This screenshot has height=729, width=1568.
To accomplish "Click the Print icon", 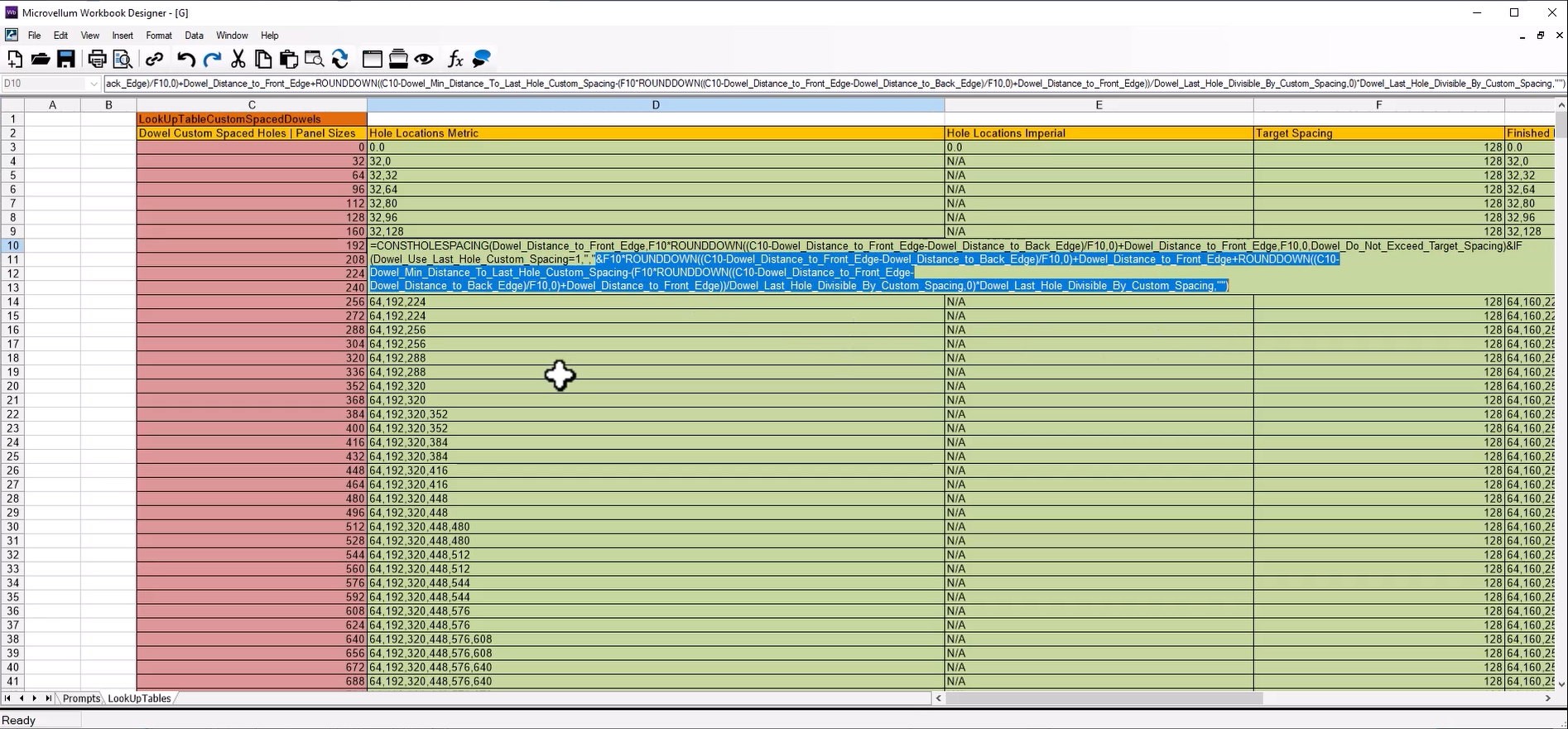I will coord(97,59).
